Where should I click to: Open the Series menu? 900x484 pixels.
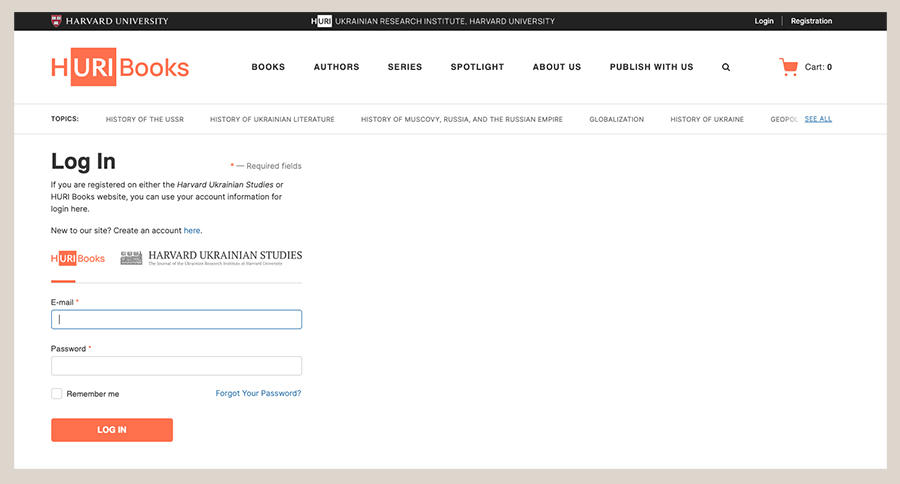tap(405, 67)
